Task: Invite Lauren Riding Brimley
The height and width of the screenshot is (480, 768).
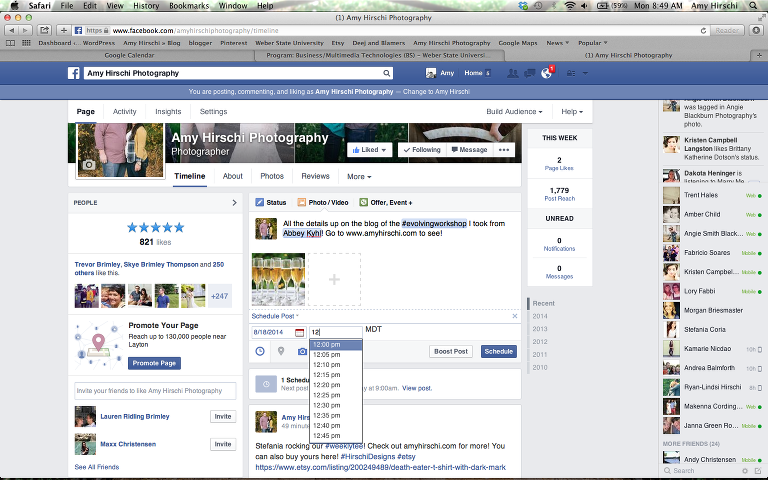Action: [x=223, y=417]
